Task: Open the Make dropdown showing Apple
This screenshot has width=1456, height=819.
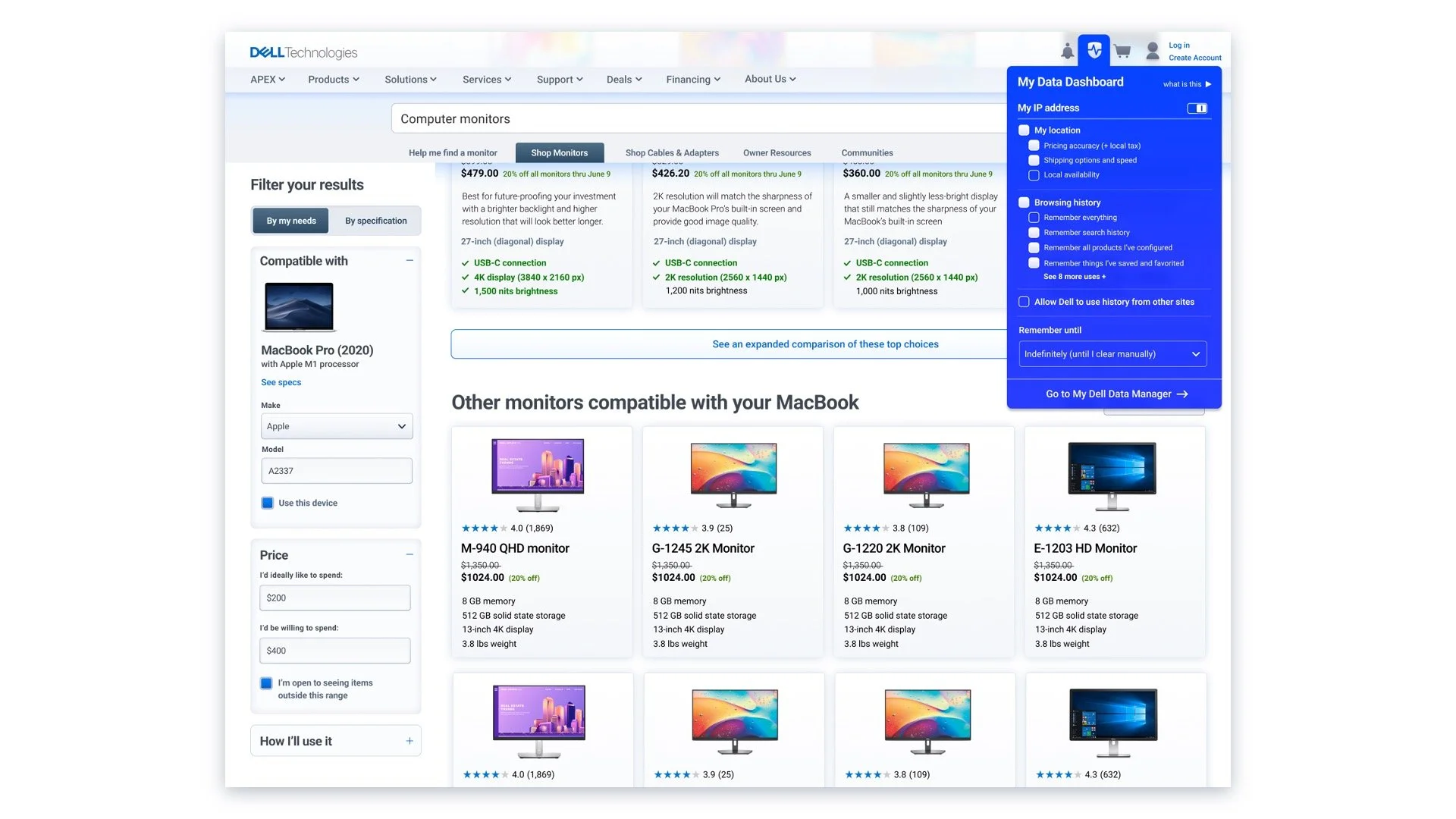Action: tap(337, 426)
